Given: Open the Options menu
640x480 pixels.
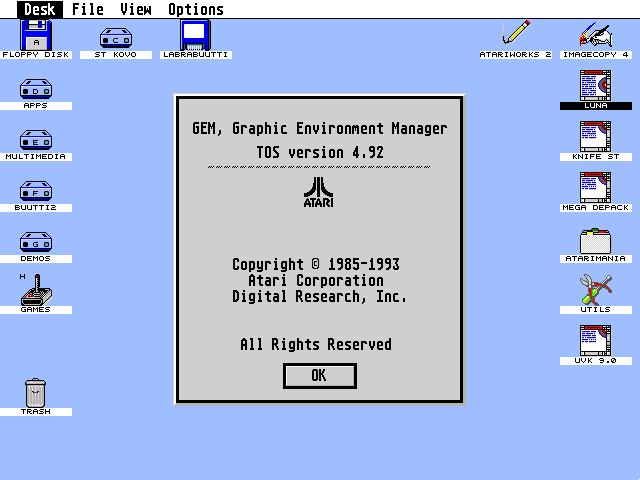Looking at the screenshot, I should 196,9.
